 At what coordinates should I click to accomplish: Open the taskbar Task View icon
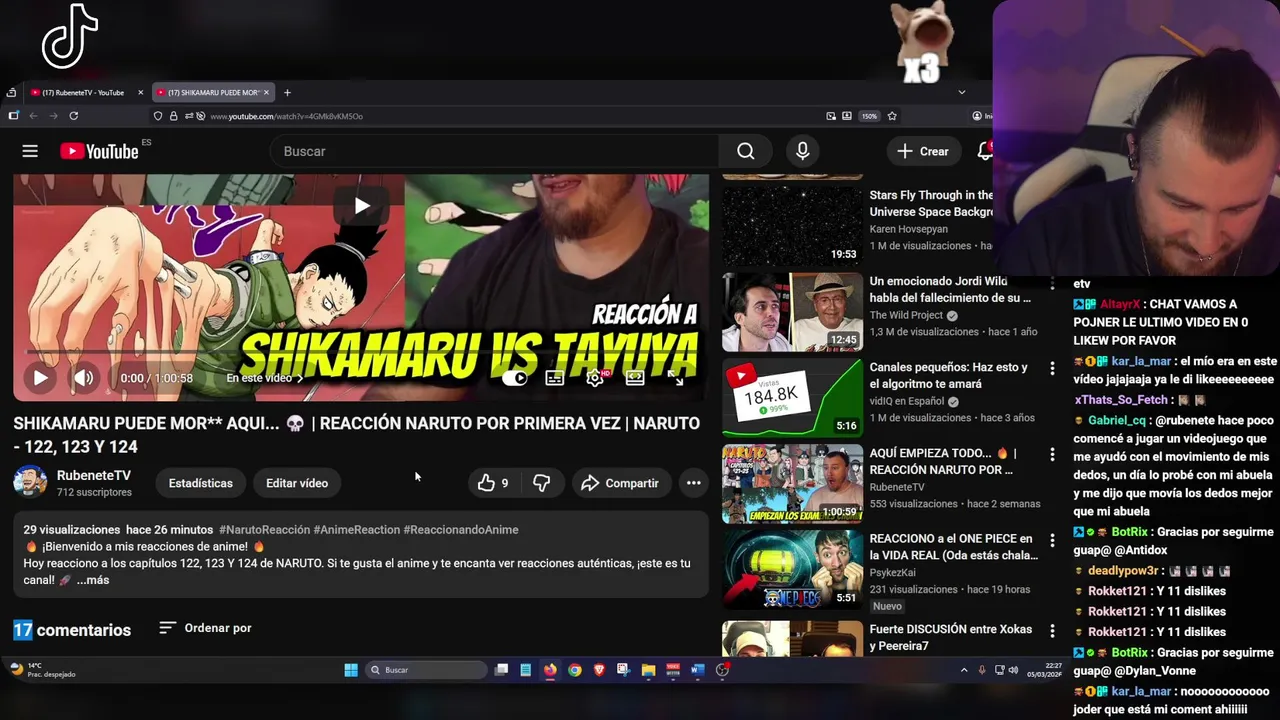click(501, 670)
